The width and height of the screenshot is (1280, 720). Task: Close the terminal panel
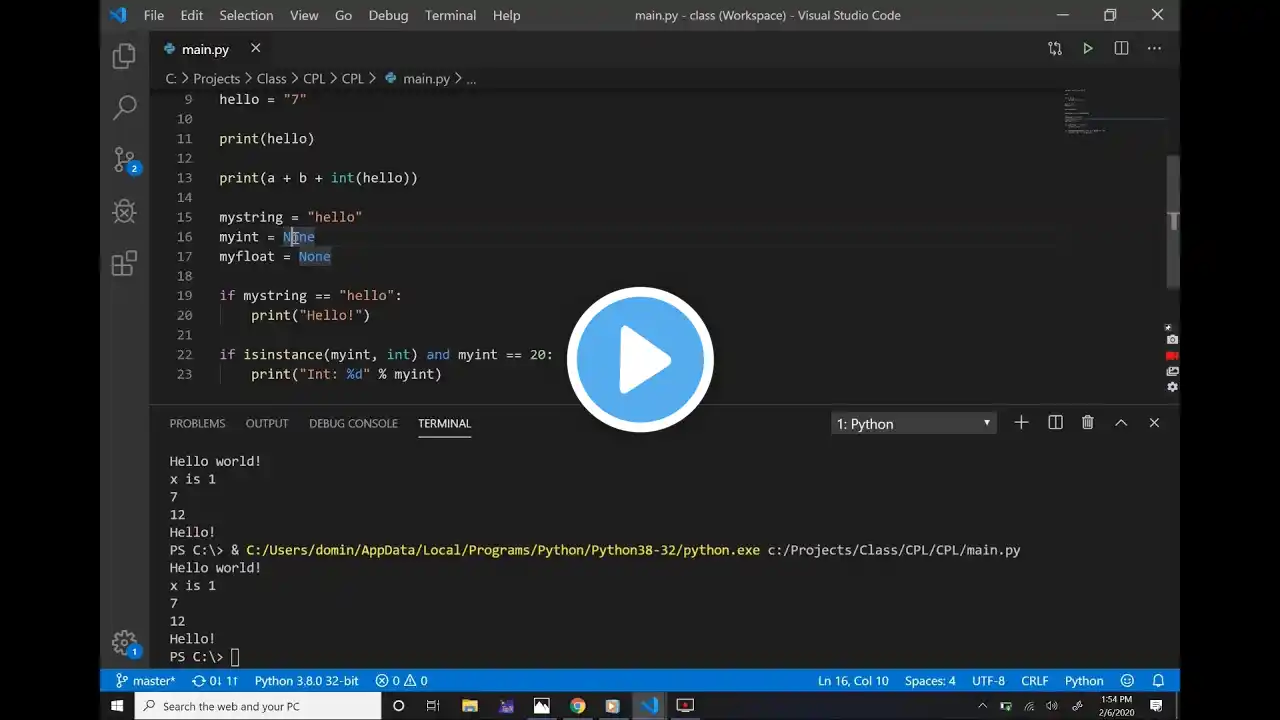point(1154,423)
